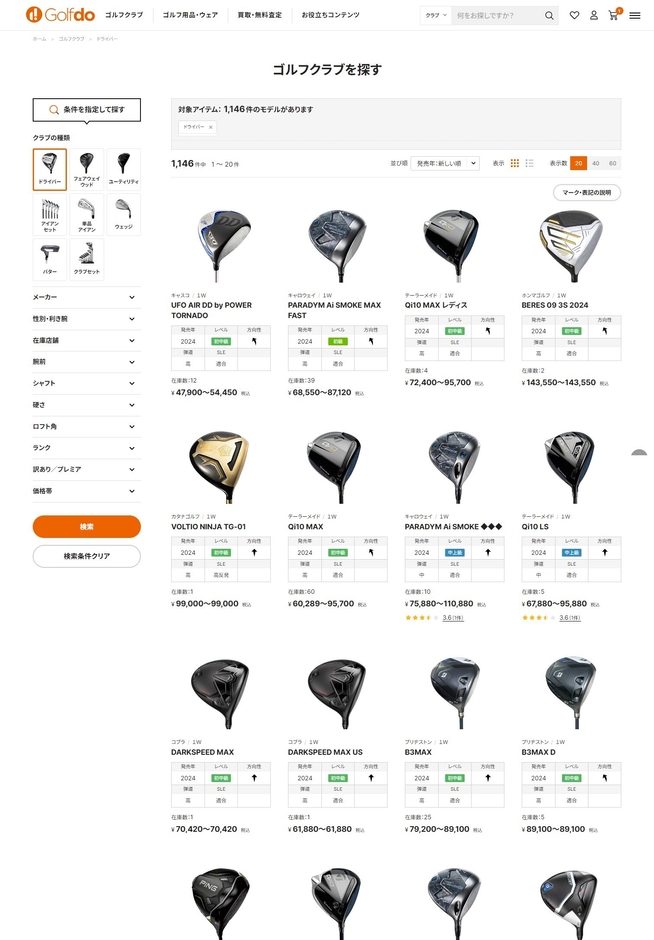Switch to grid view display icon
Image resolution: width=654 pixels, height=940 pixels.
click(x=514, y=163)
